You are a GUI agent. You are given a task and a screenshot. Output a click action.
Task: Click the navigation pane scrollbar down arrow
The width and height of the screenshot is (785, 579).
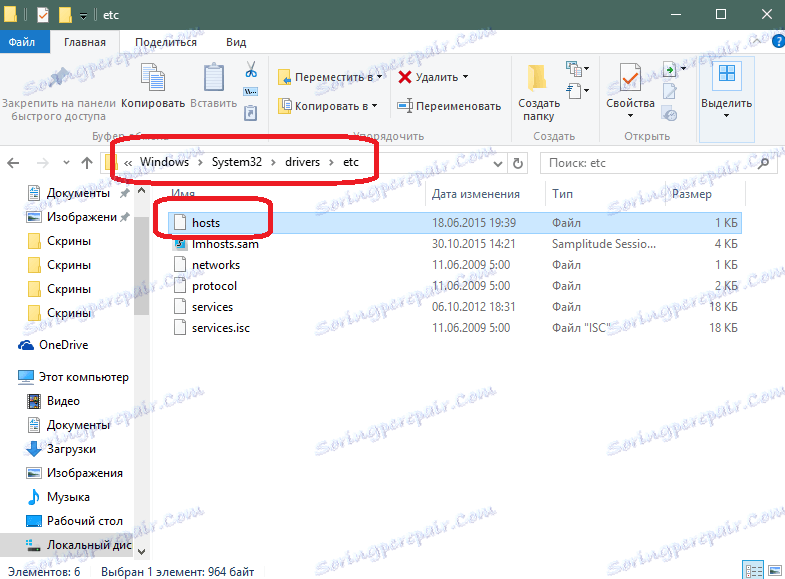[142, 551]
